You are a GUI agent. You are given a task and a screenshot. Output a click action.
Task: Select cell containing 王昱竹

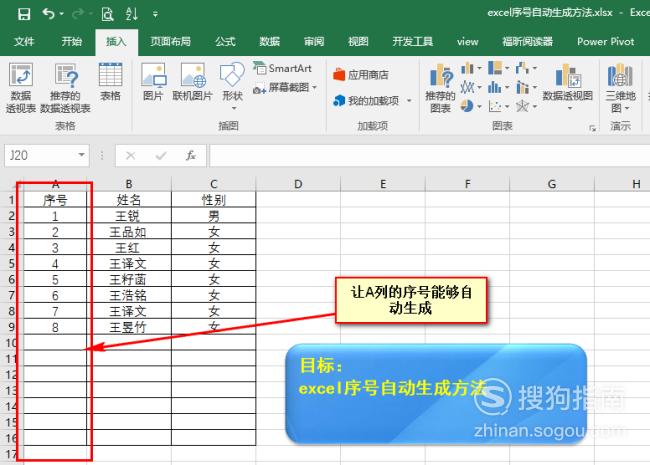pos(129,327)
